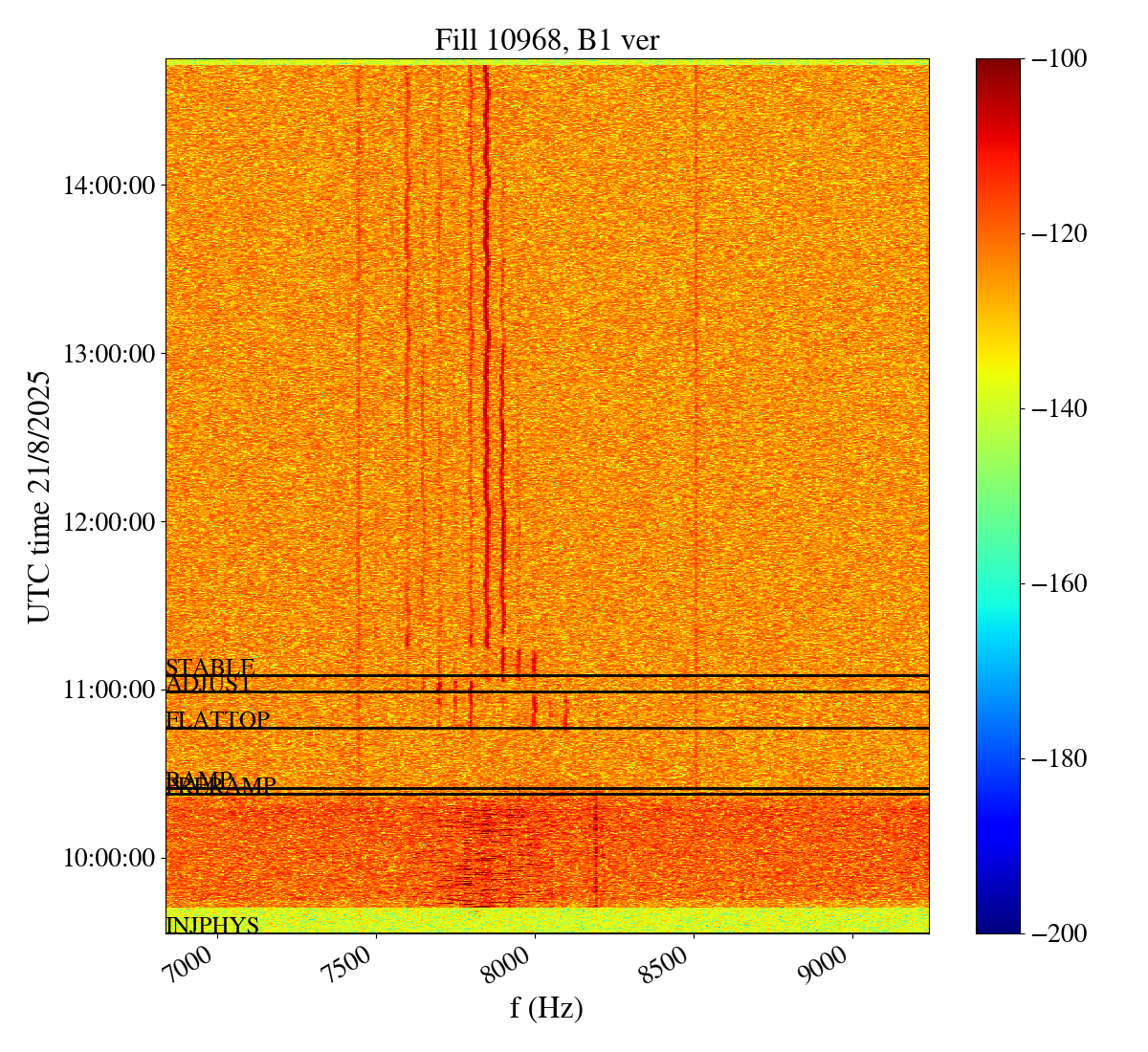Click the −120 colorbar tick label
The height and width of the screenshot is (1052, 1148).
tap(1059, 233)
